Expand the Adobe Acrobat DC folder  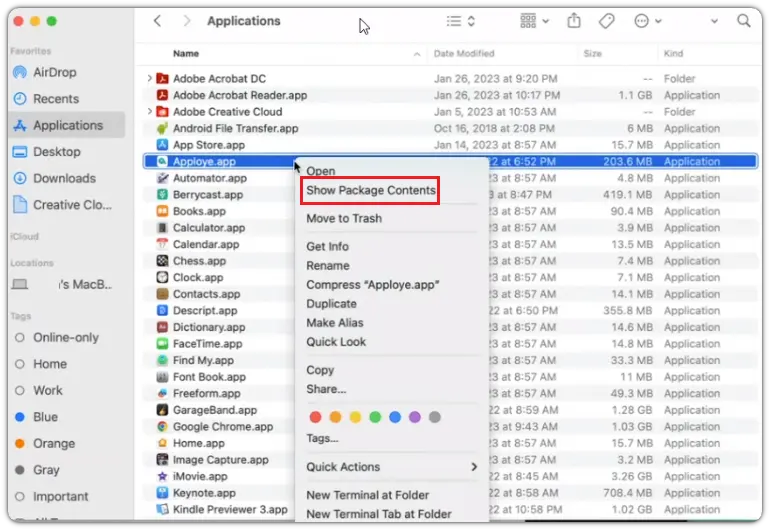[x=150, y=78]
